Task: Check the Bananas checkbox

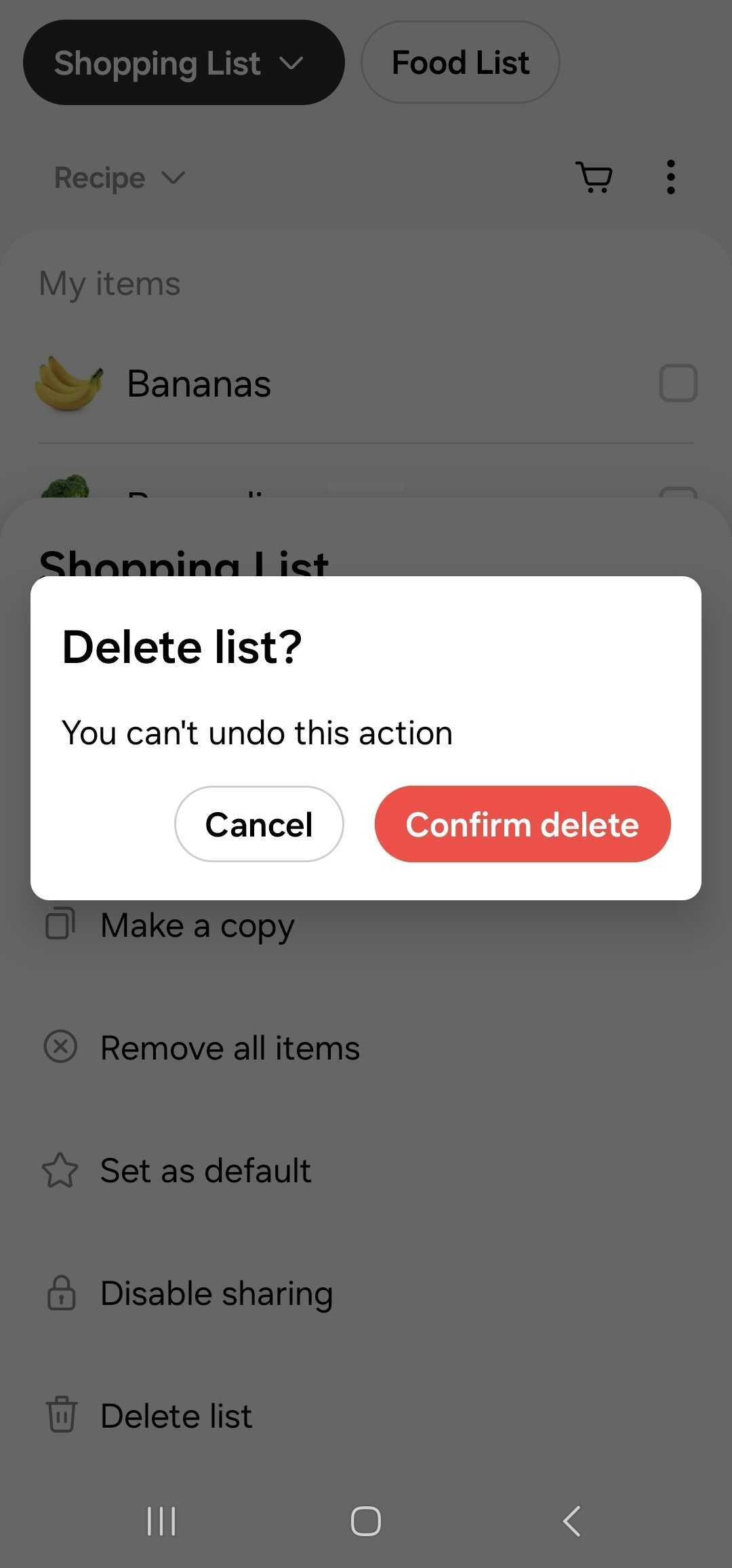Action: (x=678, y=383)
